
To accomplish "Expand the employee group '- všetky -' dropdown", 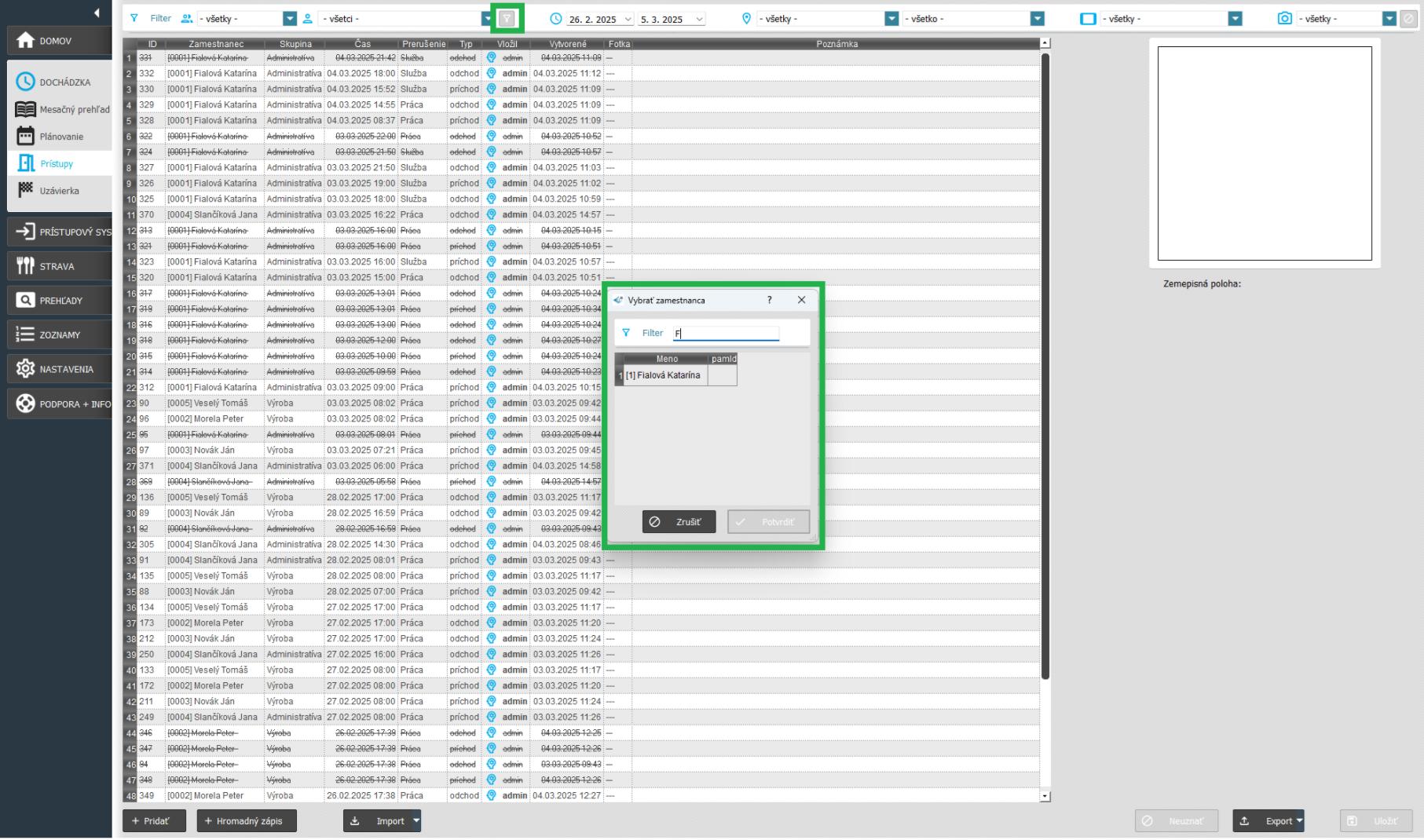I will click(x=290, y=19).
